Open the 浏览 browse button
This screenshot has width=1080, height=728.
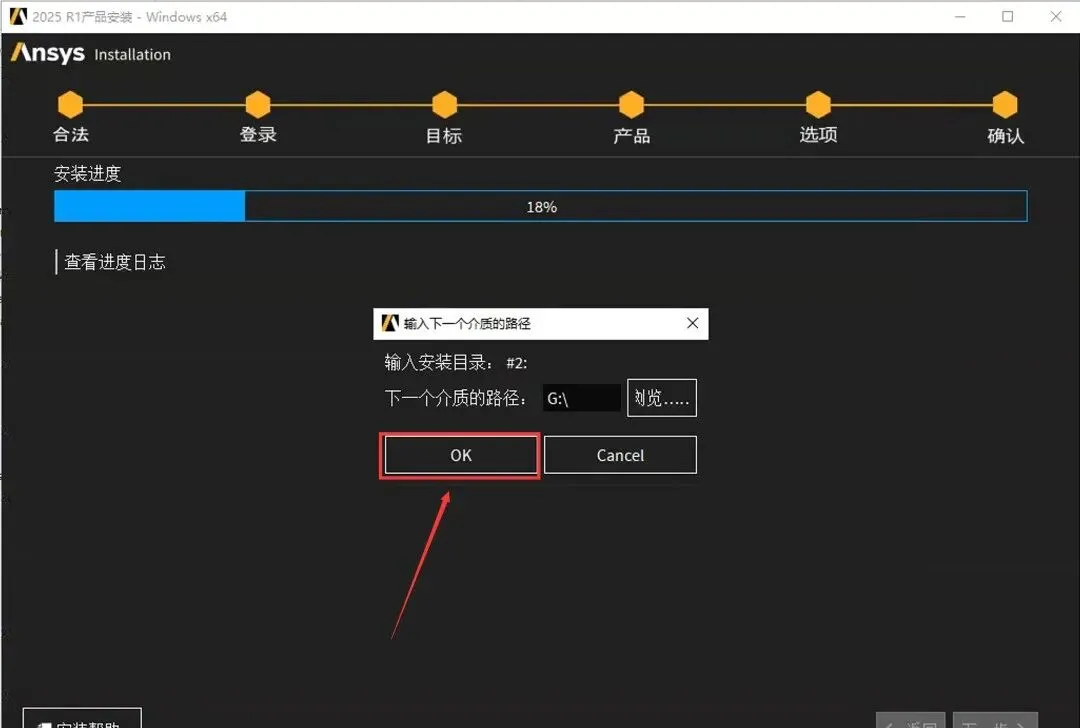tap(661, 397)
